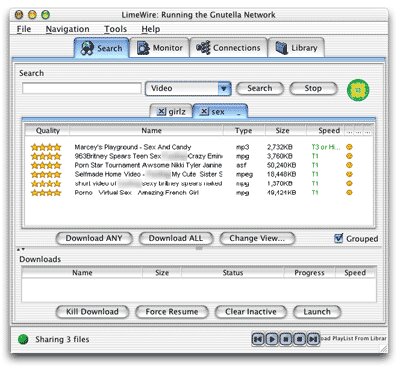Click the Search button
Screen dimensions: 400x368
point(260,89)
